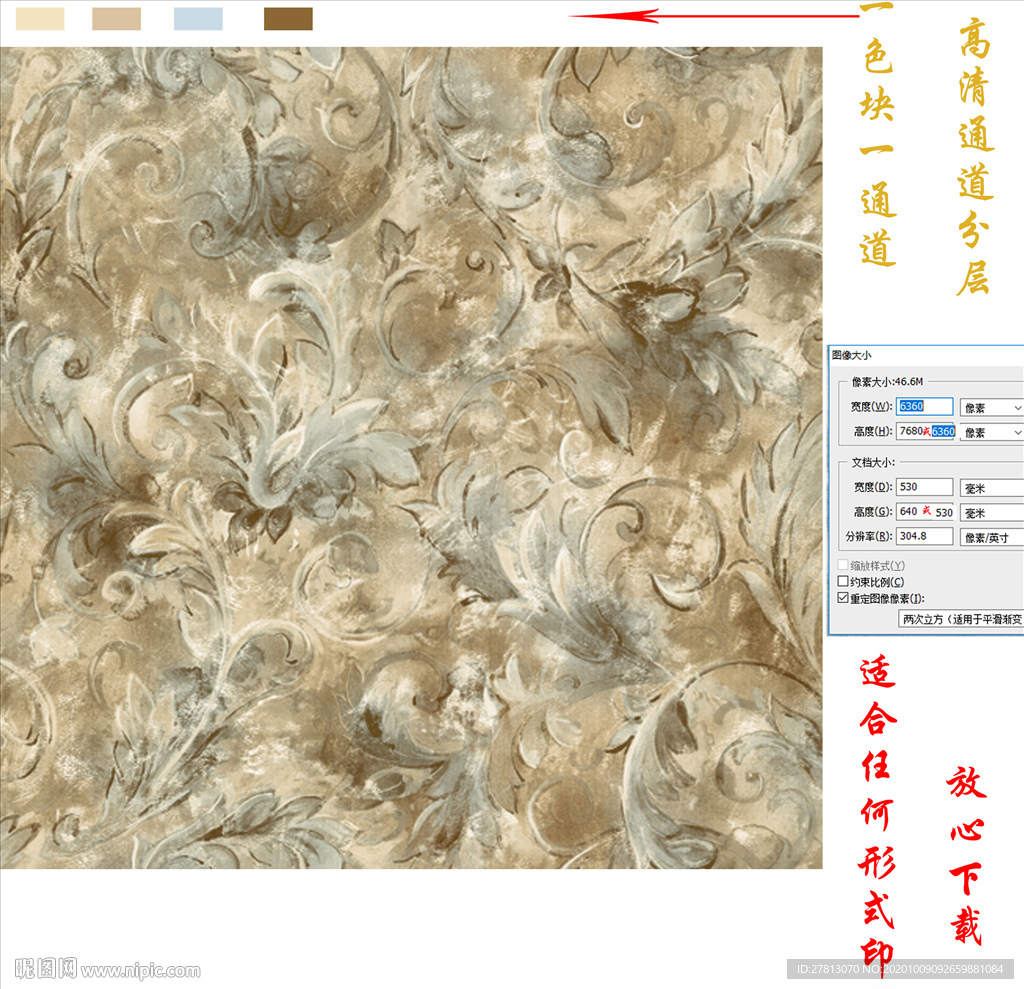Select the 文档大小 group label
1024x989 pixels.
pos(873,462)
